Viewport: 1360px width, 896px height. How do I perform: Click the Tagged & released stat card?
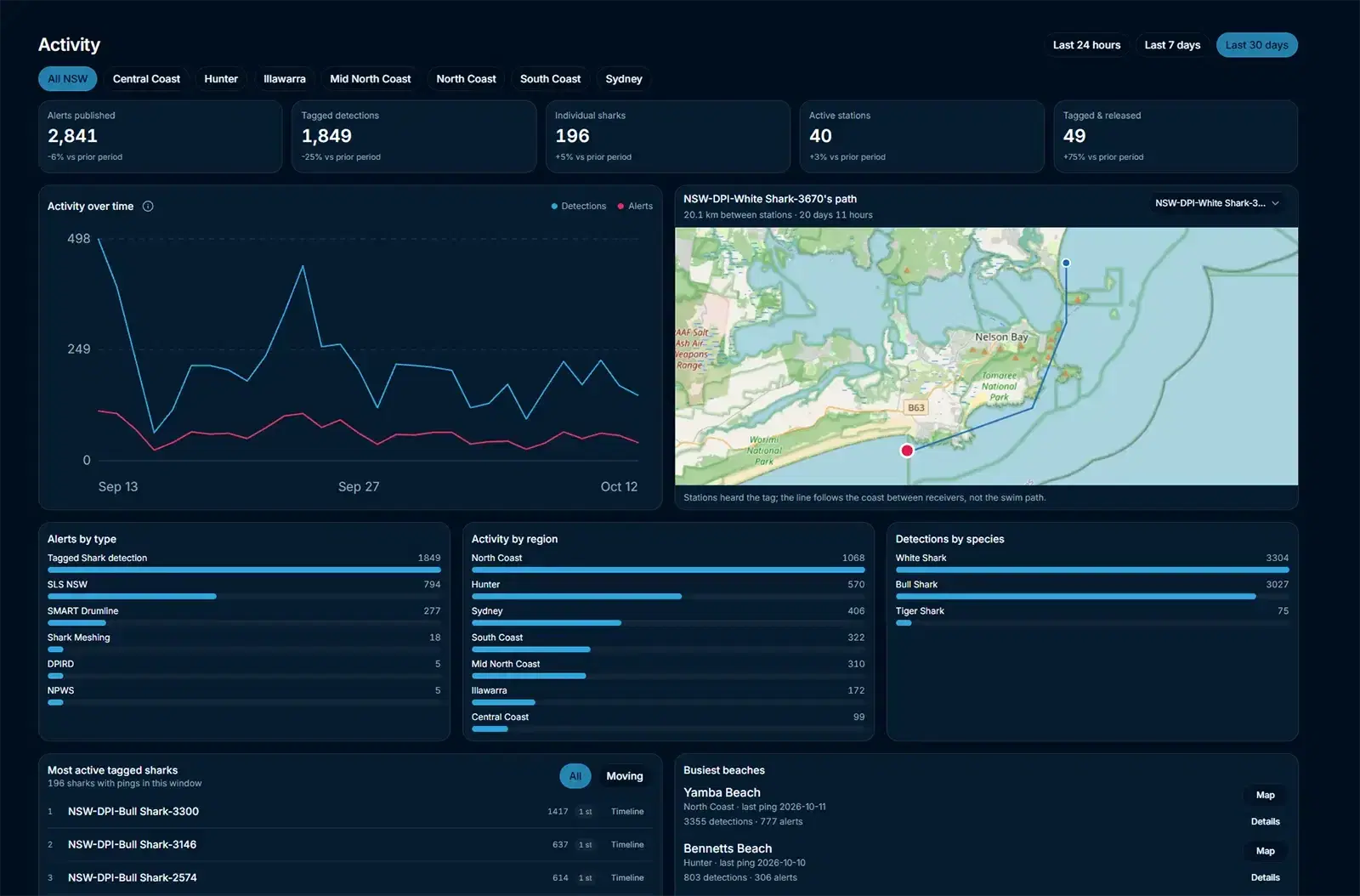[x=1176, y=137]
